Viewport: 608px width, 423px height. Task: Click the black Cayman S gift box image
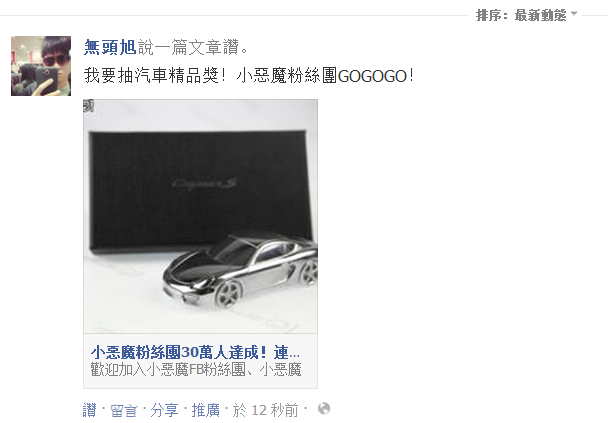click(201, 190)
